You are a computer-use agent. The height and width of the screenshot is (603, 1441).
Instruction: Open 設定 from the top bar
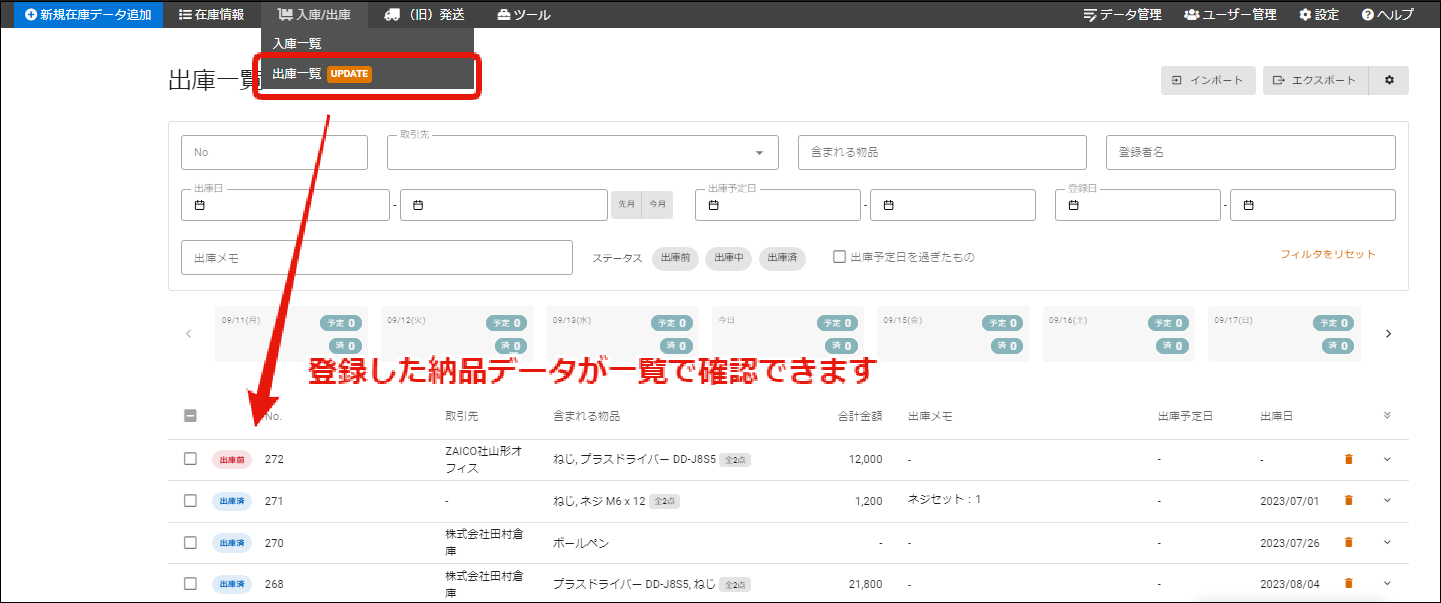tap(1318, 14)
